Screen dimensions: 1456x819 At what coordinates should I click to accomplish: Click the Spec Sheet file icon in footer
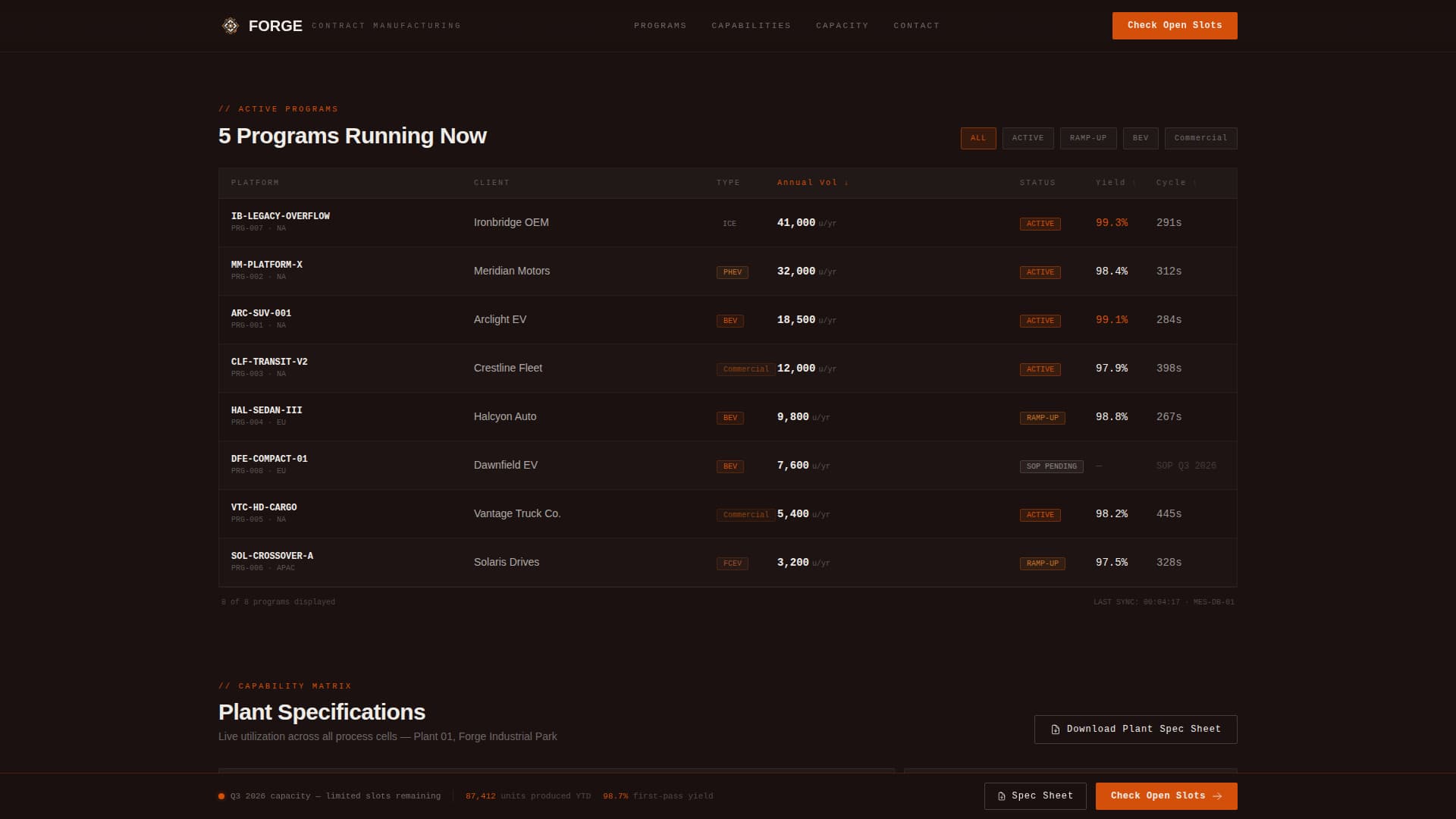pos(1001,796)
